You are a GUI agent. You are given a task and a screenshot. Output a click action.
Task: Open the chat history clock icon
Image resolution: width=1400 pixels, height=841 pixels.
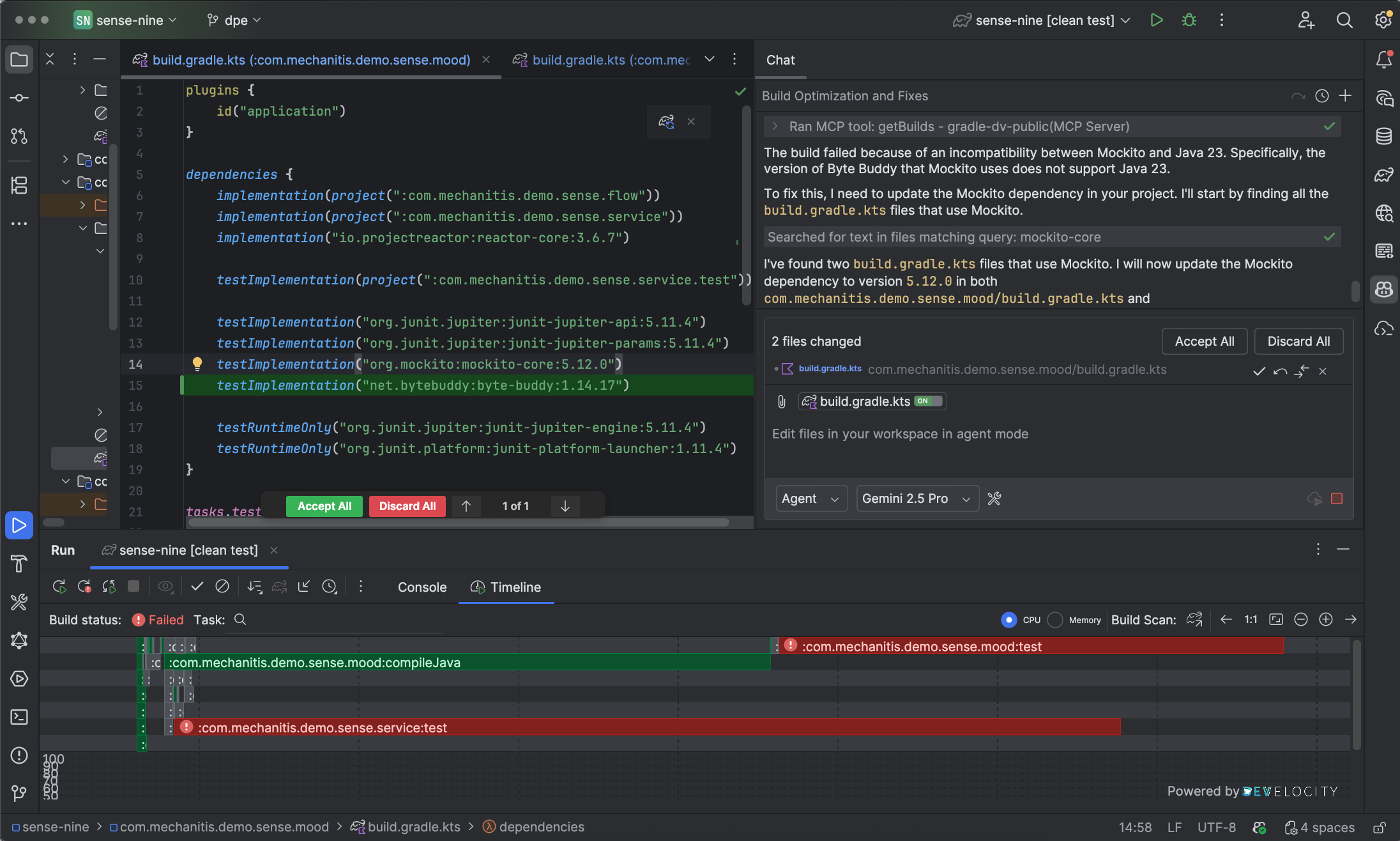(1321, 96)
